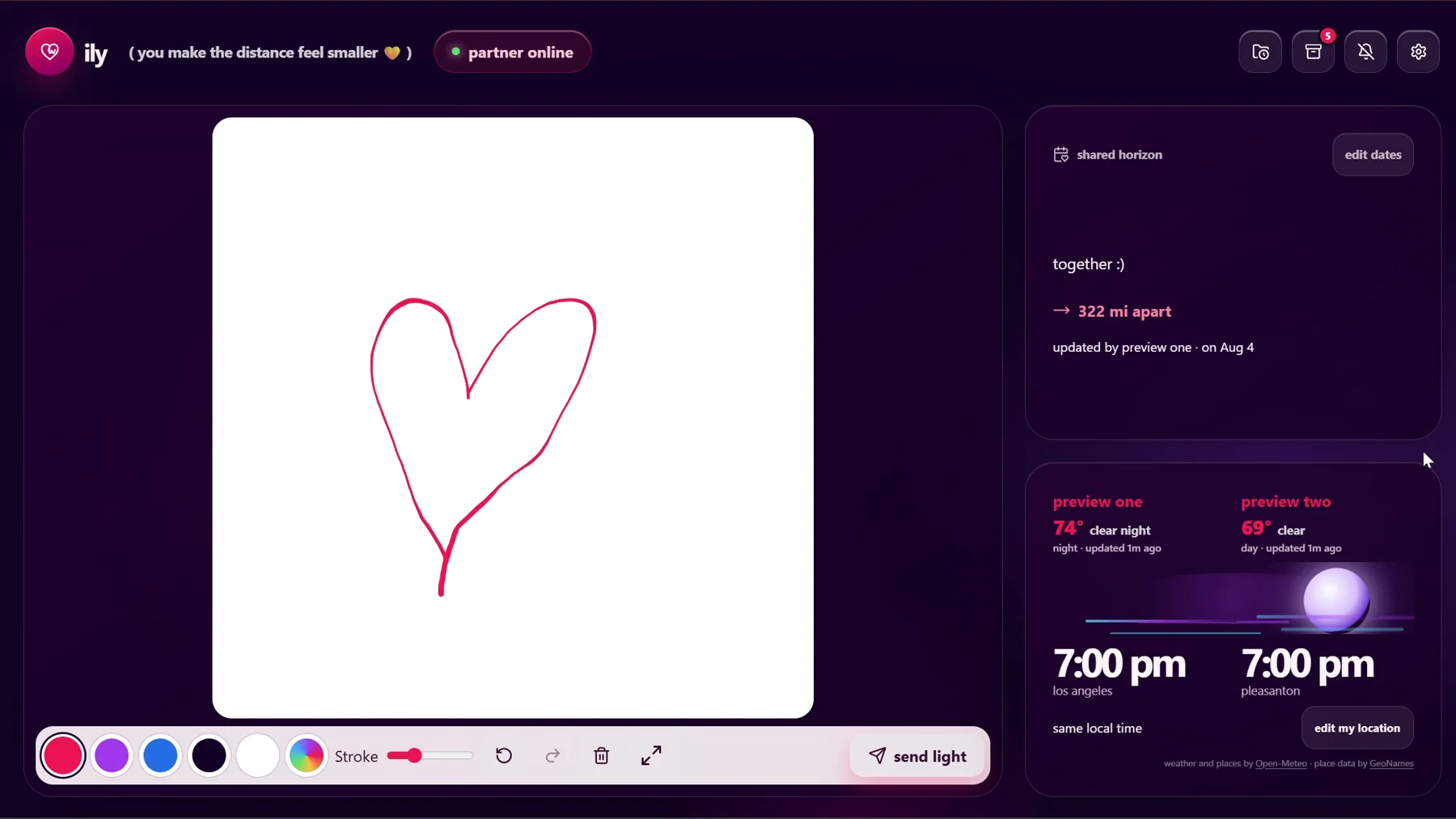
Task: Select the purple color swatch
Action: click(x=112, y=756)
